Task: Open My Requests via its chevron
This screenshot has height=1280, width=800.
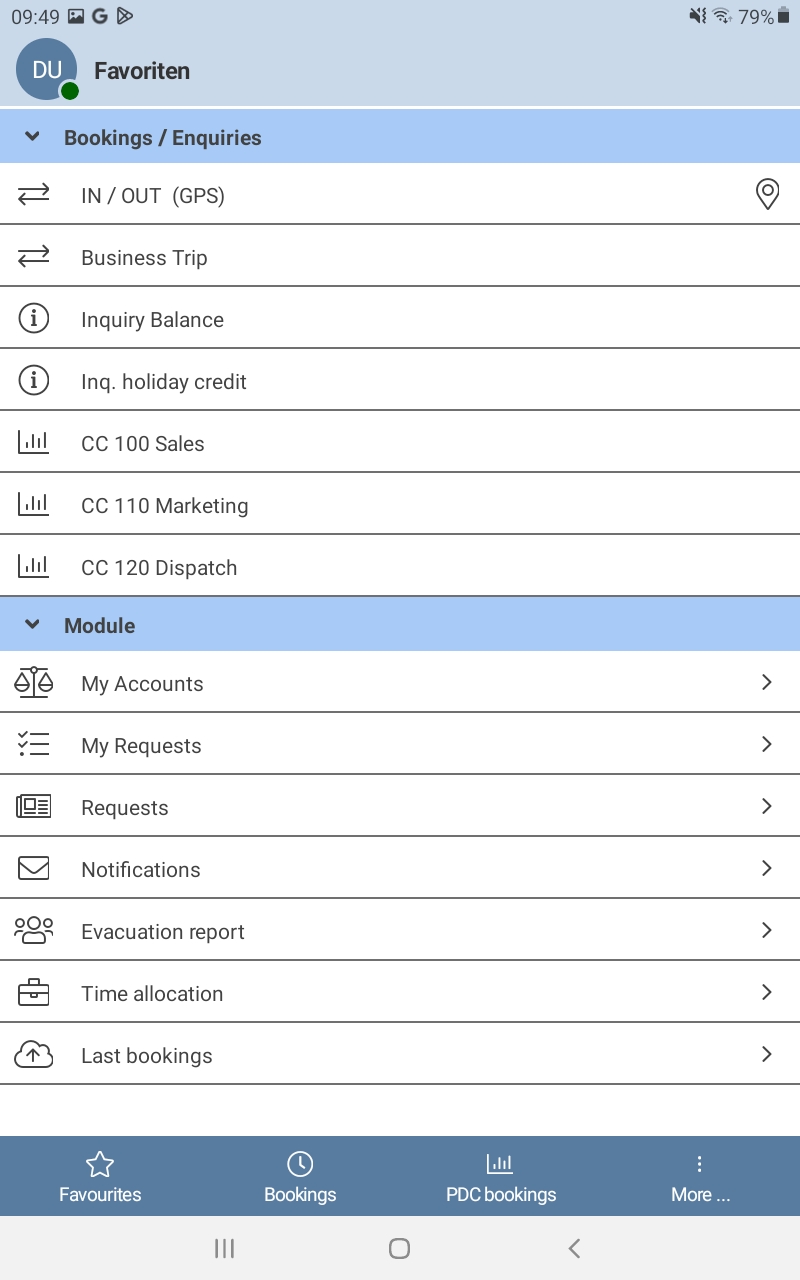Action: (x=767, y=744)
